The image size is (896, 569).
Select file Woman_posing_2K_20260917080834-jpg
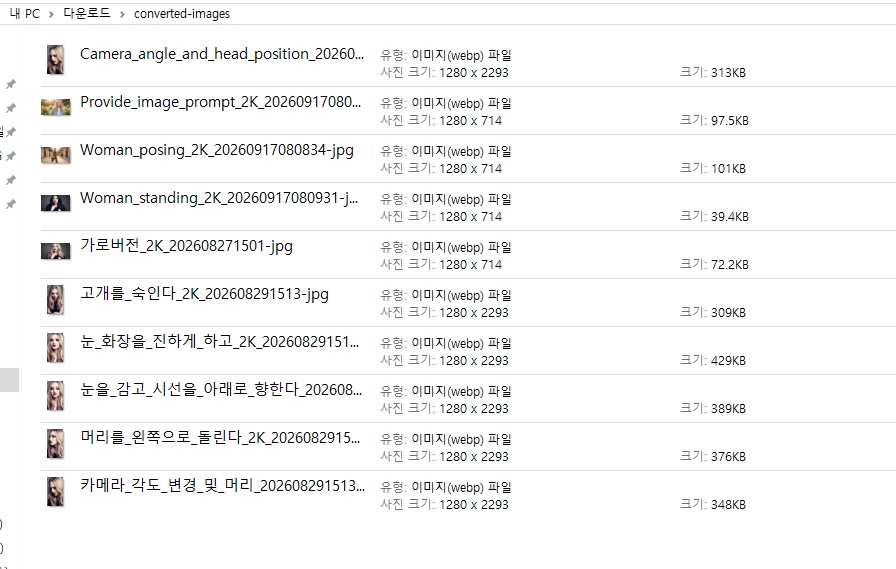pos(217,150)
